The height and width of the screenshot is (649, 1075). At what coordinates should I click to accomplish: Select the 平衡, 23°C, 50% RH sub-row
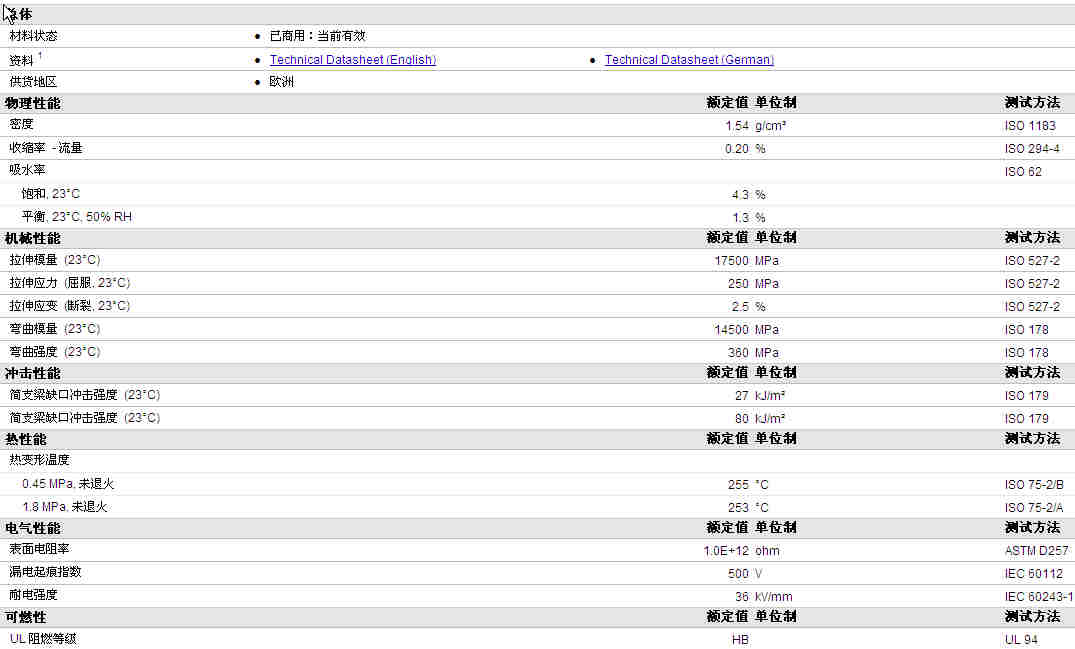pos(77,217)
